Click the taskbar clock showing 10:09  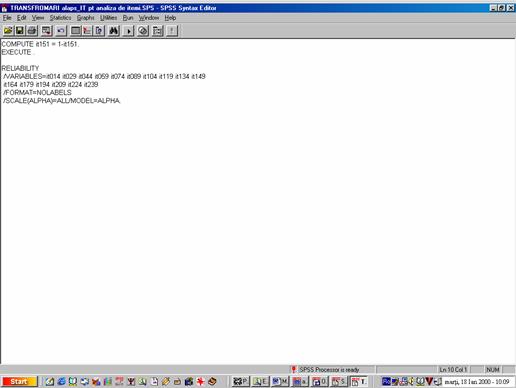pyautogui.click(x=477, y=381)
